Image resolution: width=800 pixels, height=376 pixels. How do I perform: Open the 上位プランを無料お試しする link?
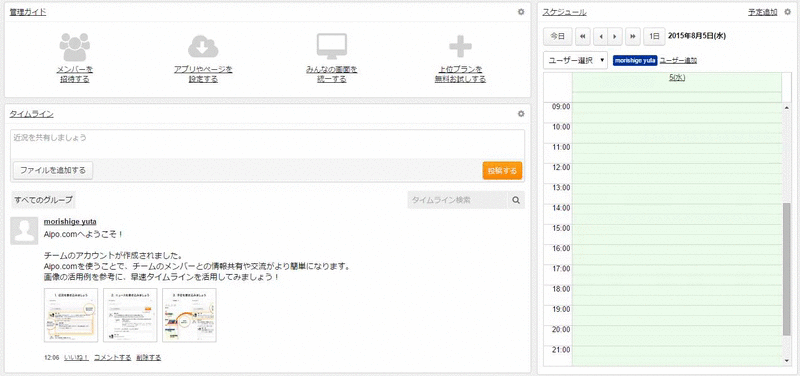tap(460, 74)
